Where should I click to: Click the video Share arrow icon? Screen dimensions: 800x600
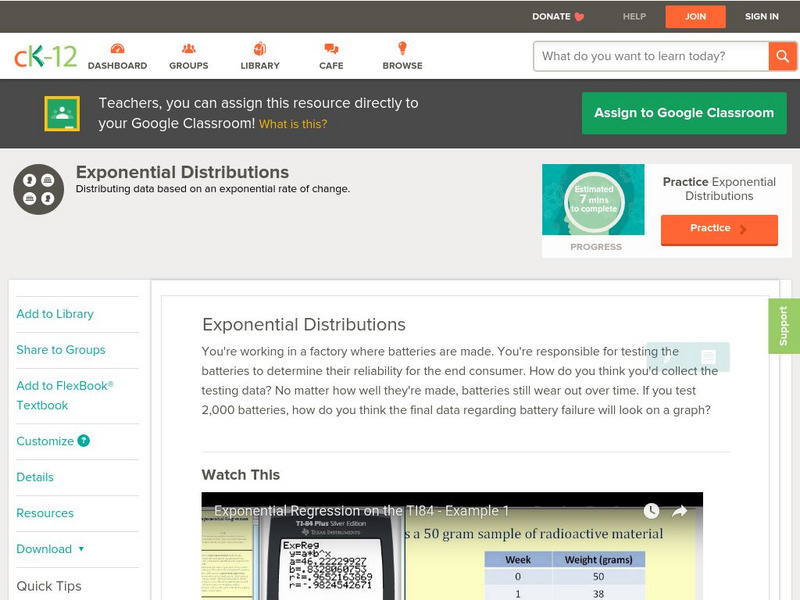point(680,511)
